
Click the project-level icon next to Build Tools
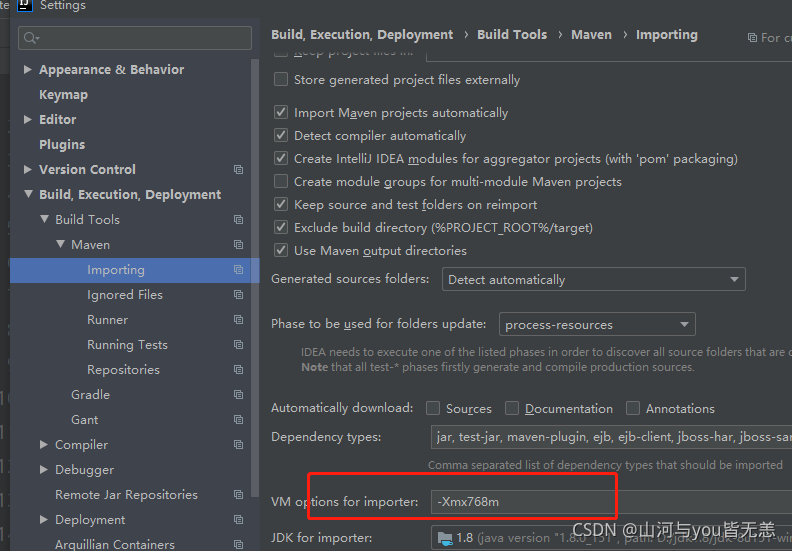click(x=238, y=220)
